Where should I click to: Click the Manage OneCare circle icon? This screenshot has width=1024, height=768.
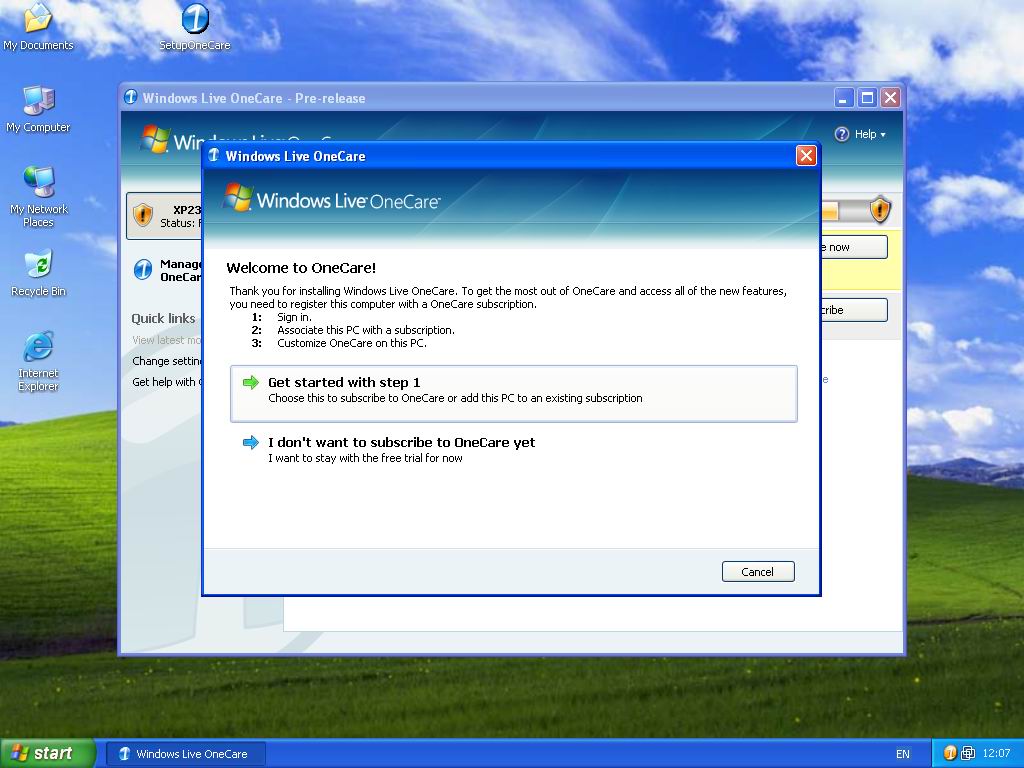click(x=143, y=269)
